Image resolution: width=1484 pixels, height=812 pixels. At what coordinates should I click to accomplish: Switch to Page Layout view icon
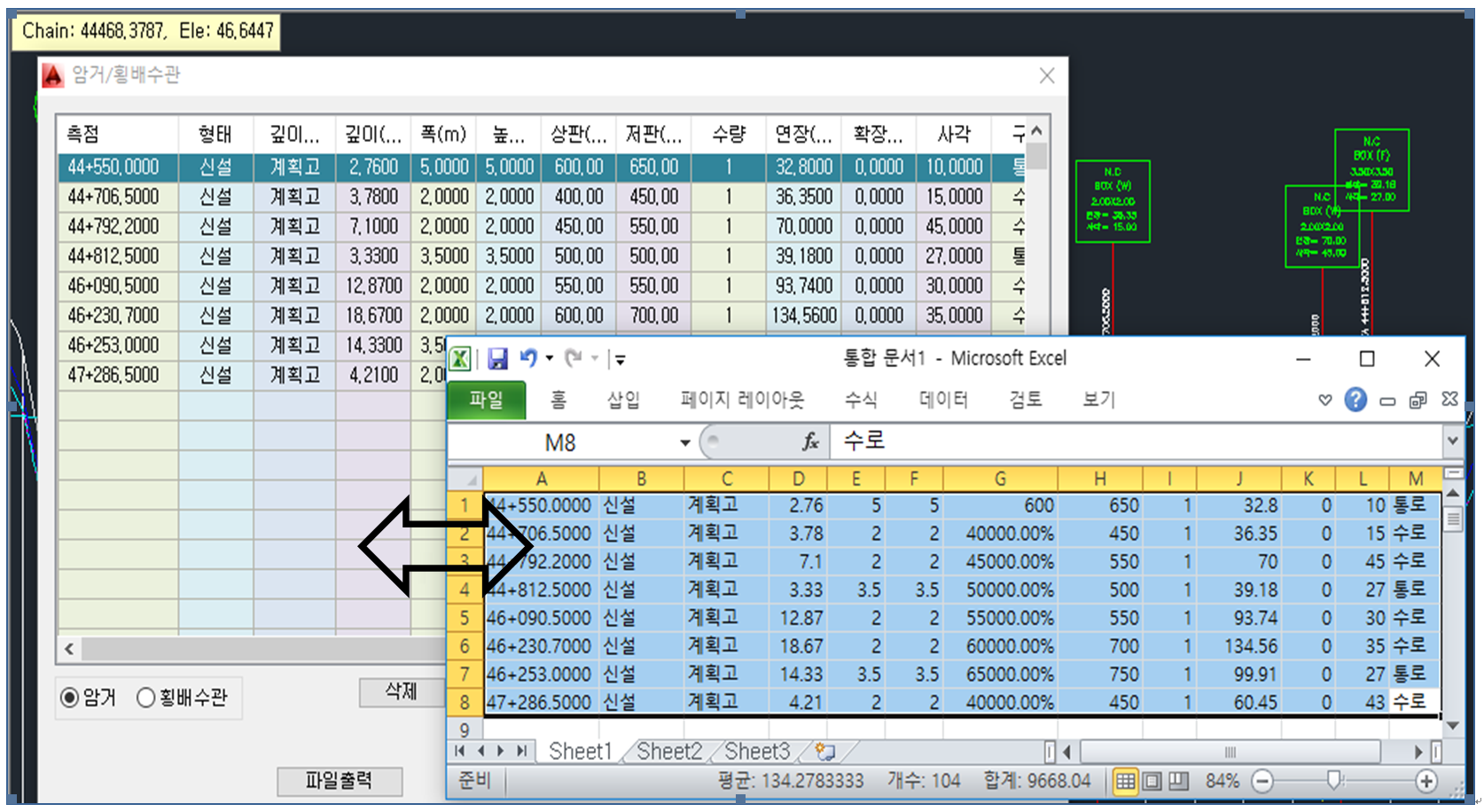point(1152,781)
